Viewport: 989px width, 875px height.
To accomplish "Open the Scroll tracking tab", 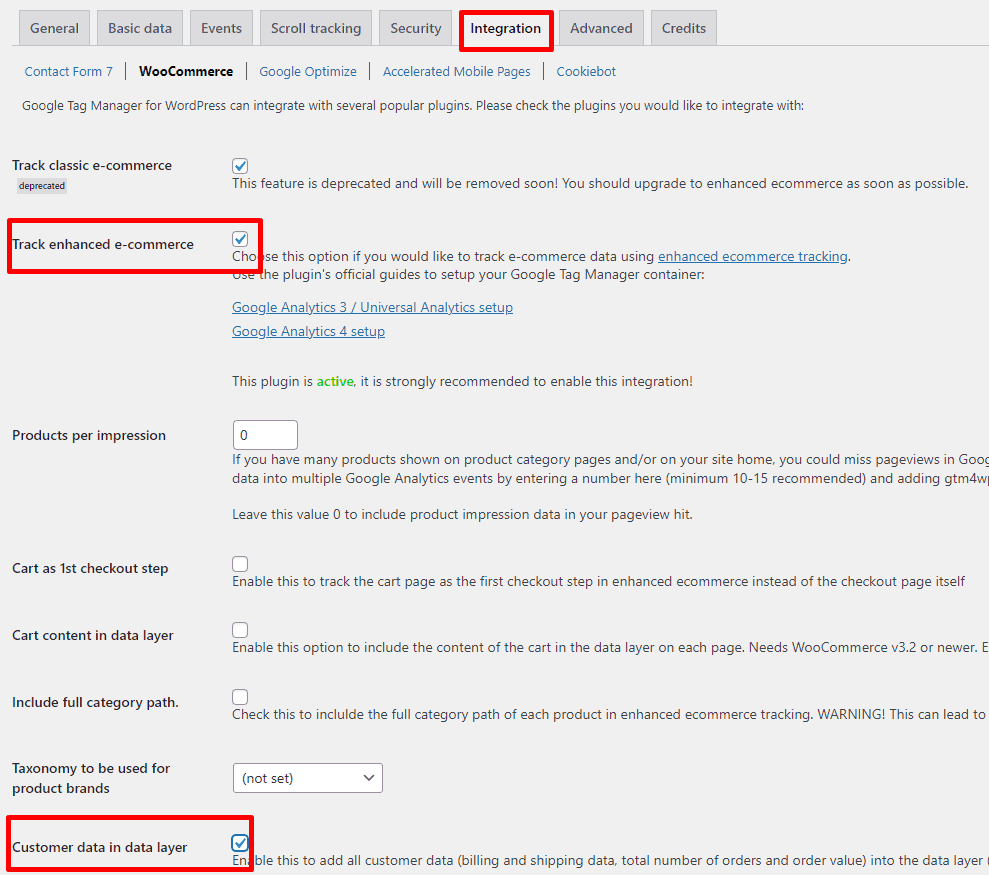I will pos(315,28).
